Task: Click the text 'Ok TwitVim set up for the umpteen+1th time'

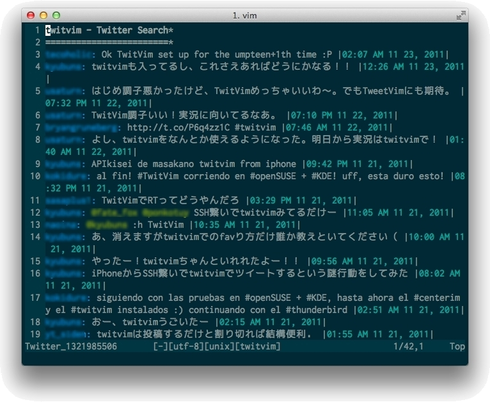Action: 209,55
